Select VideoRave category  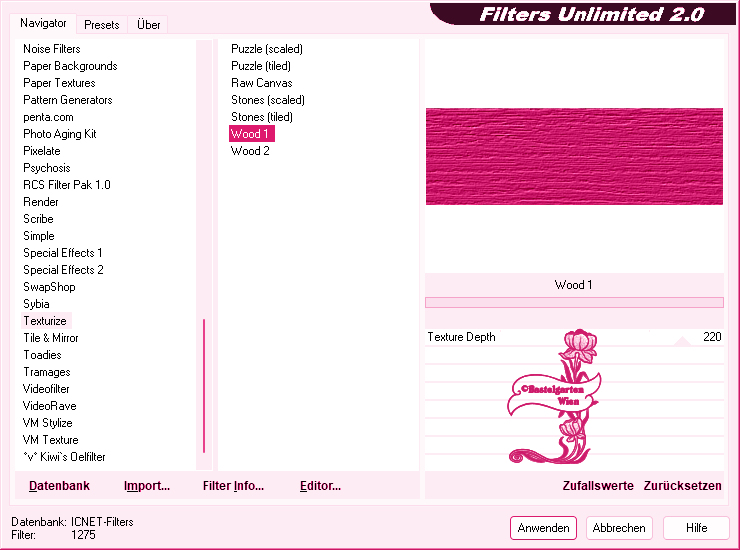[49, 406]
